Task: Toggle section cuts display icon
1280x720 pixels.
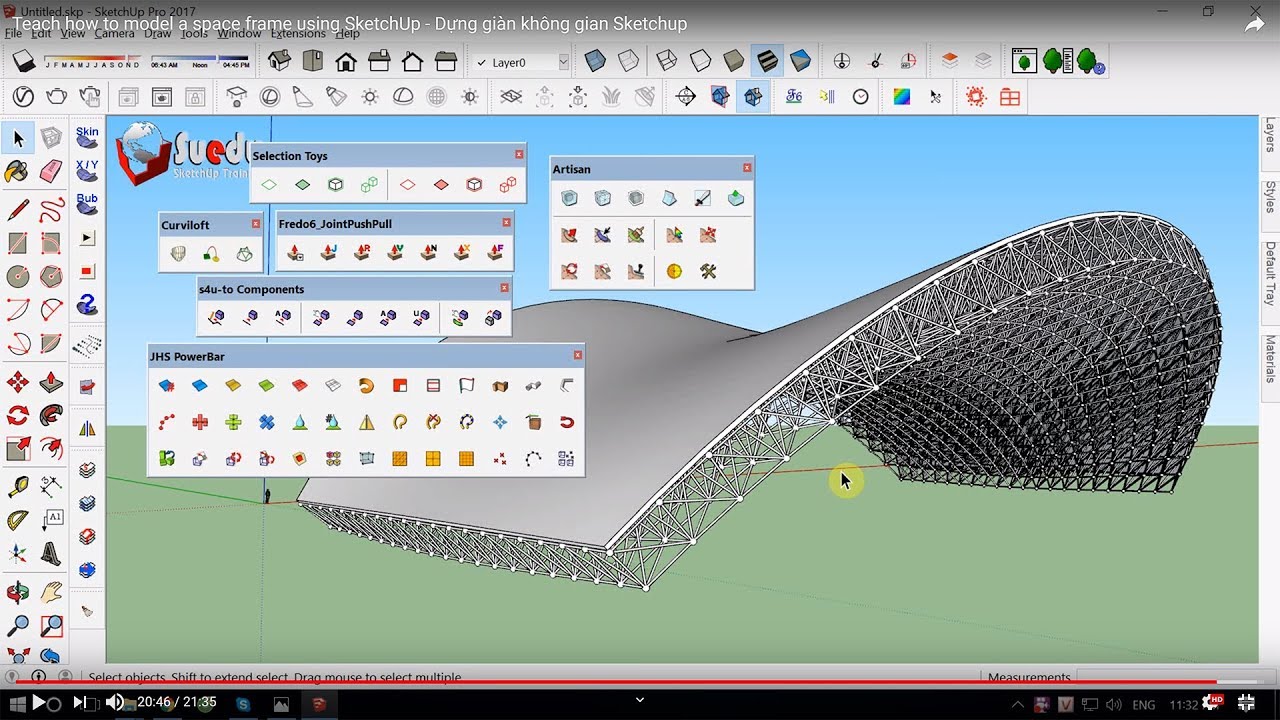Action: point(753,97)
